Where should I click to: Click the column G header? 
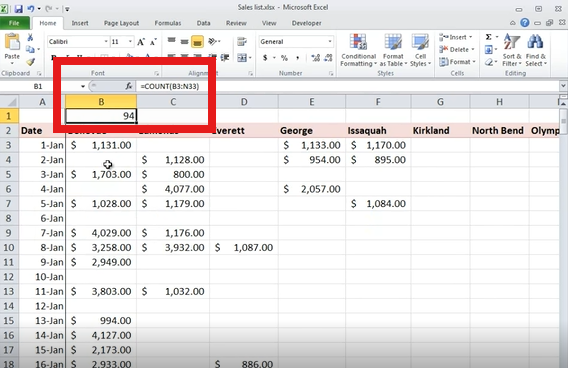[x=440, y=102]
